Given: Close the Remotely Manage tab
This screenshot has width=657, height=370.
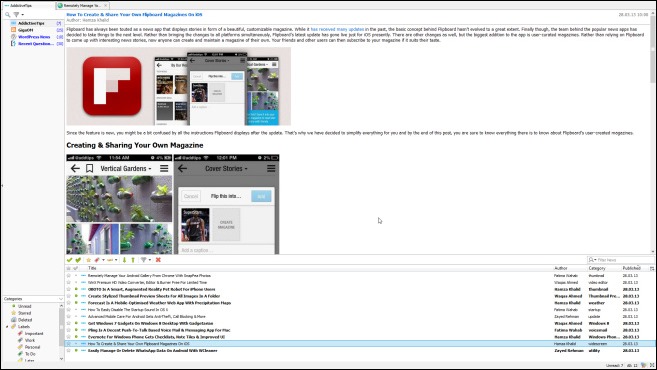Looking at the screenshot, I should click(x=106, y=5).
